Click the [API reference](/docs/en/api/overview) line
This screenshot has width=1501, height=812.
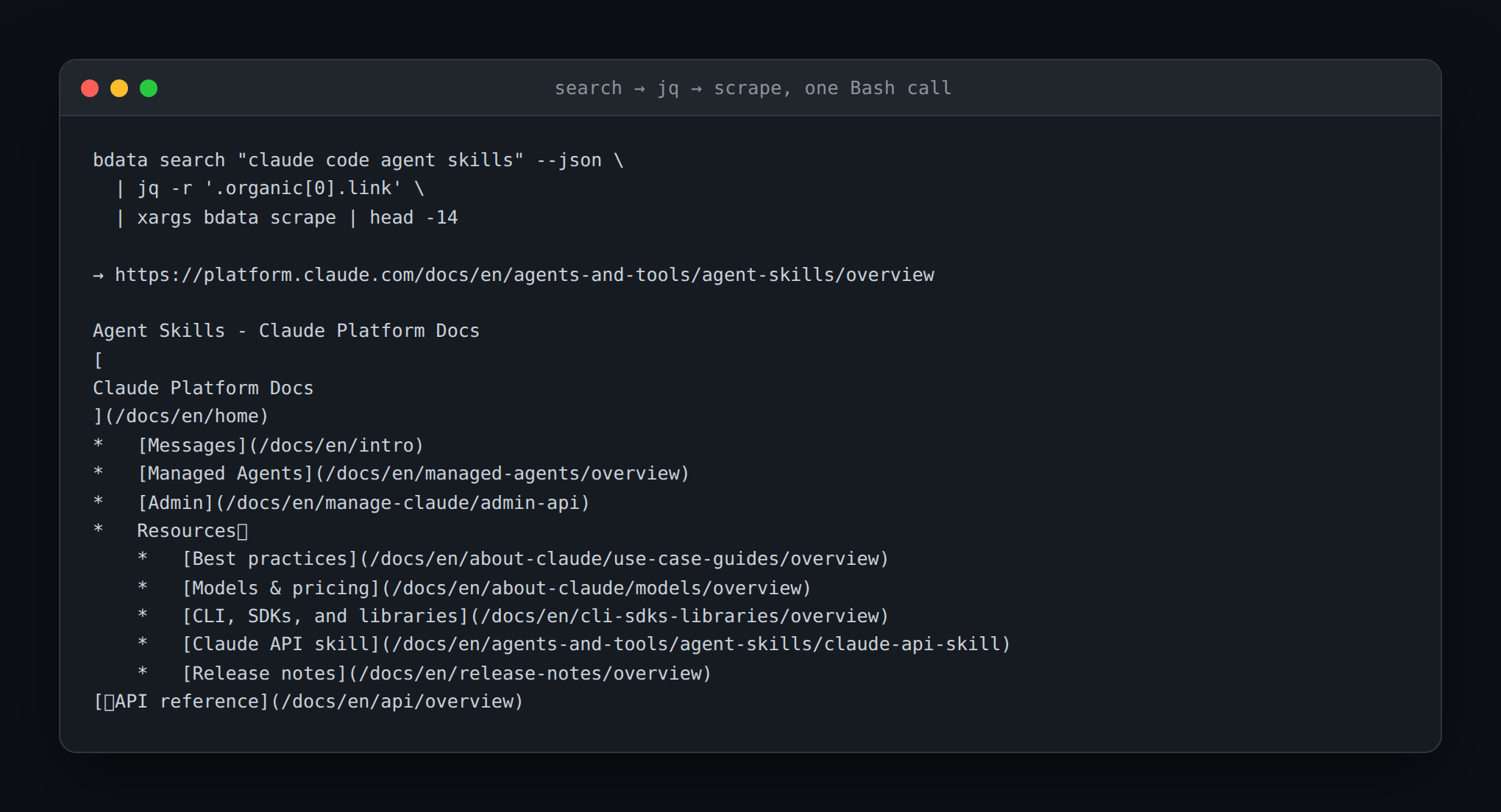coord(308,702)
